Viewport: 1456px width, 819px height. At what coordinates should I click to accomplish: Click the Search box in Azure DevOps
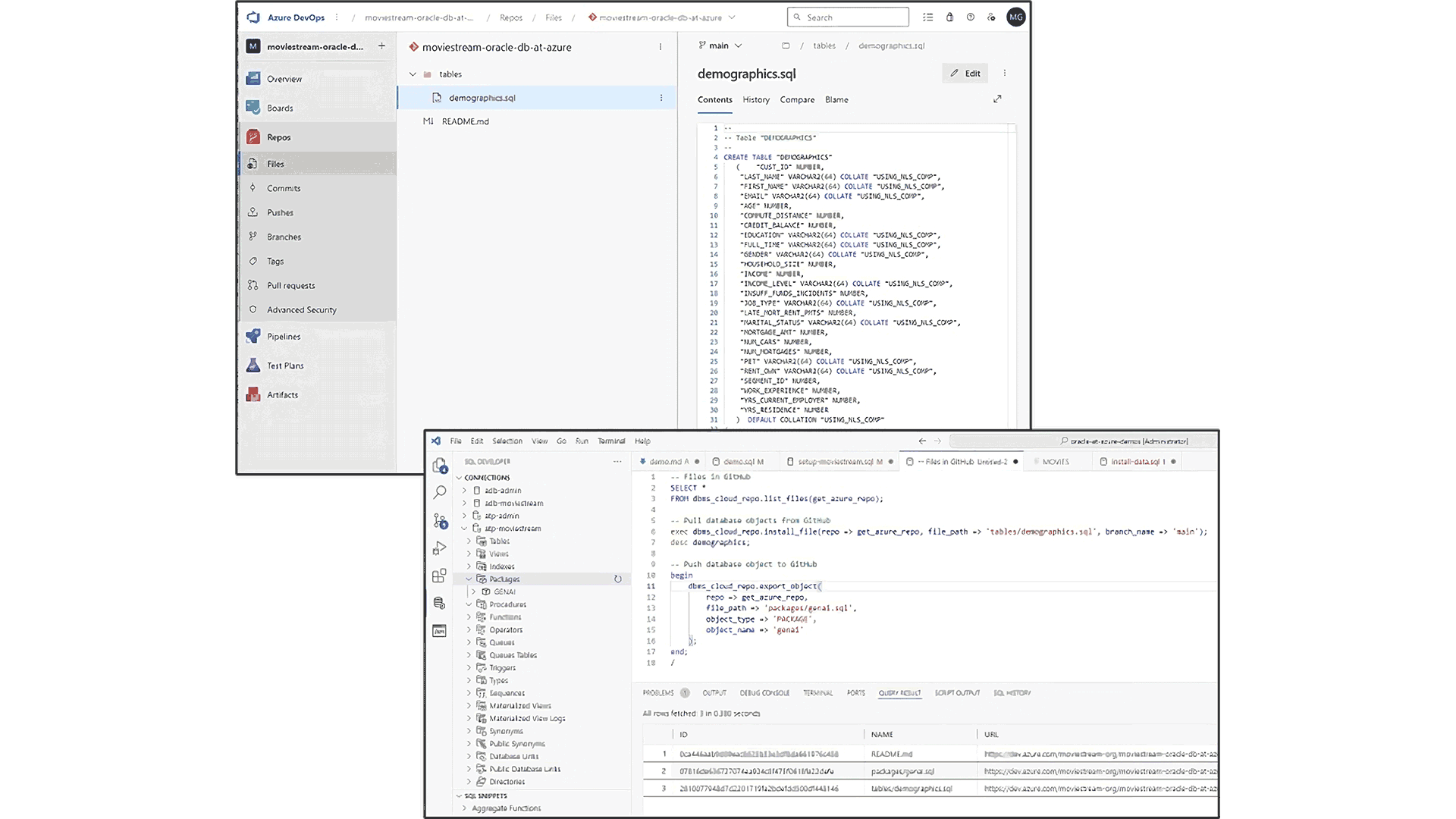[847, 17]
